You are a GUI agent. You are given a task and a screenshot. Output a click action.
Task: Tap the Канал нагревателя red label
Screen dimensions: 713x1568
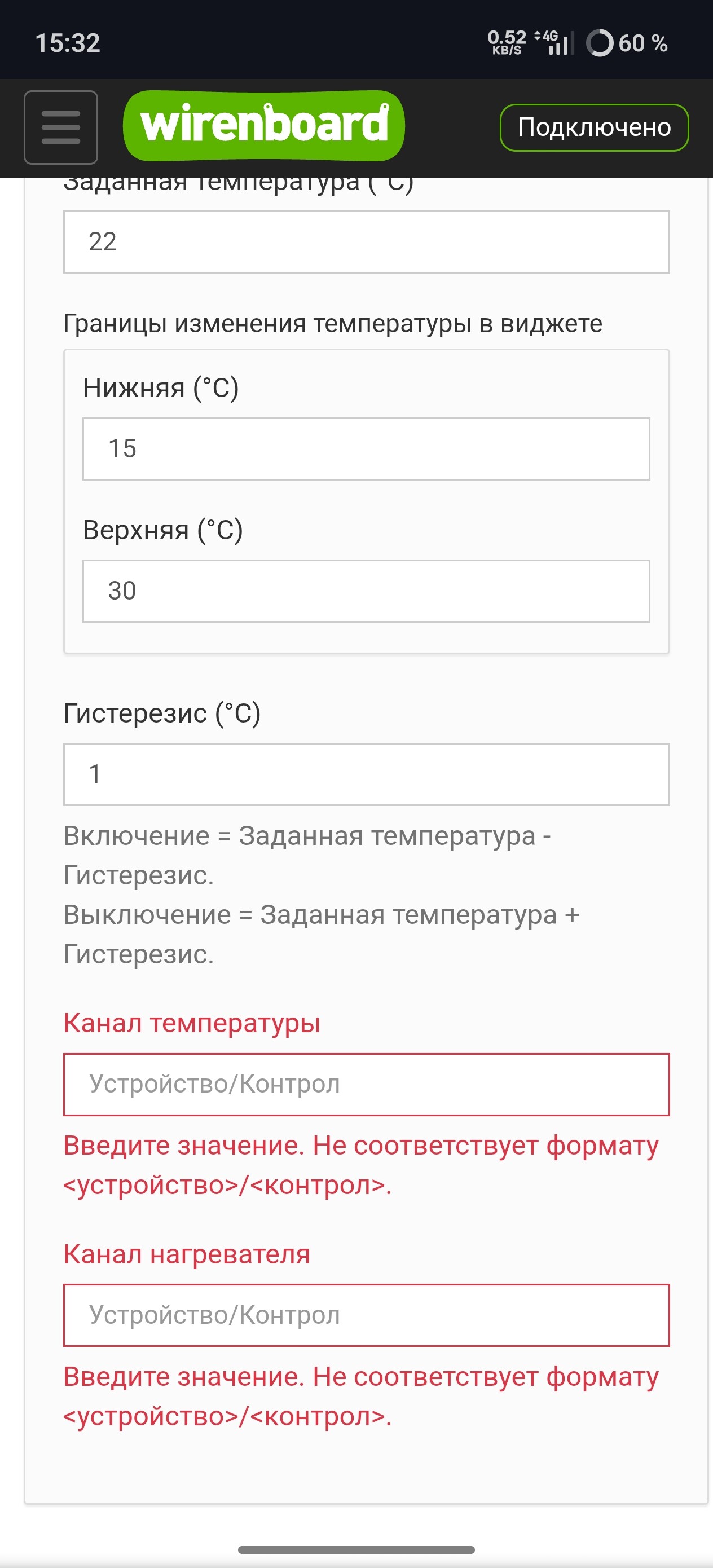pyautogui.click(x=187, y=1254)
